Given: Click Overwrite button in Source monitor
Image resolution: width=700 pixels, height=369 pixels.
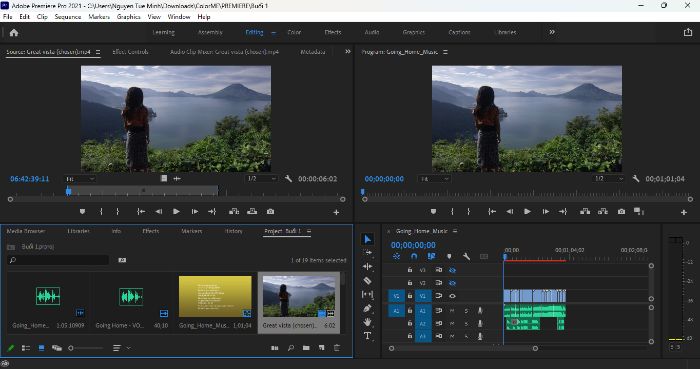Looking at the screenshot, I should [x=252, y=211].
